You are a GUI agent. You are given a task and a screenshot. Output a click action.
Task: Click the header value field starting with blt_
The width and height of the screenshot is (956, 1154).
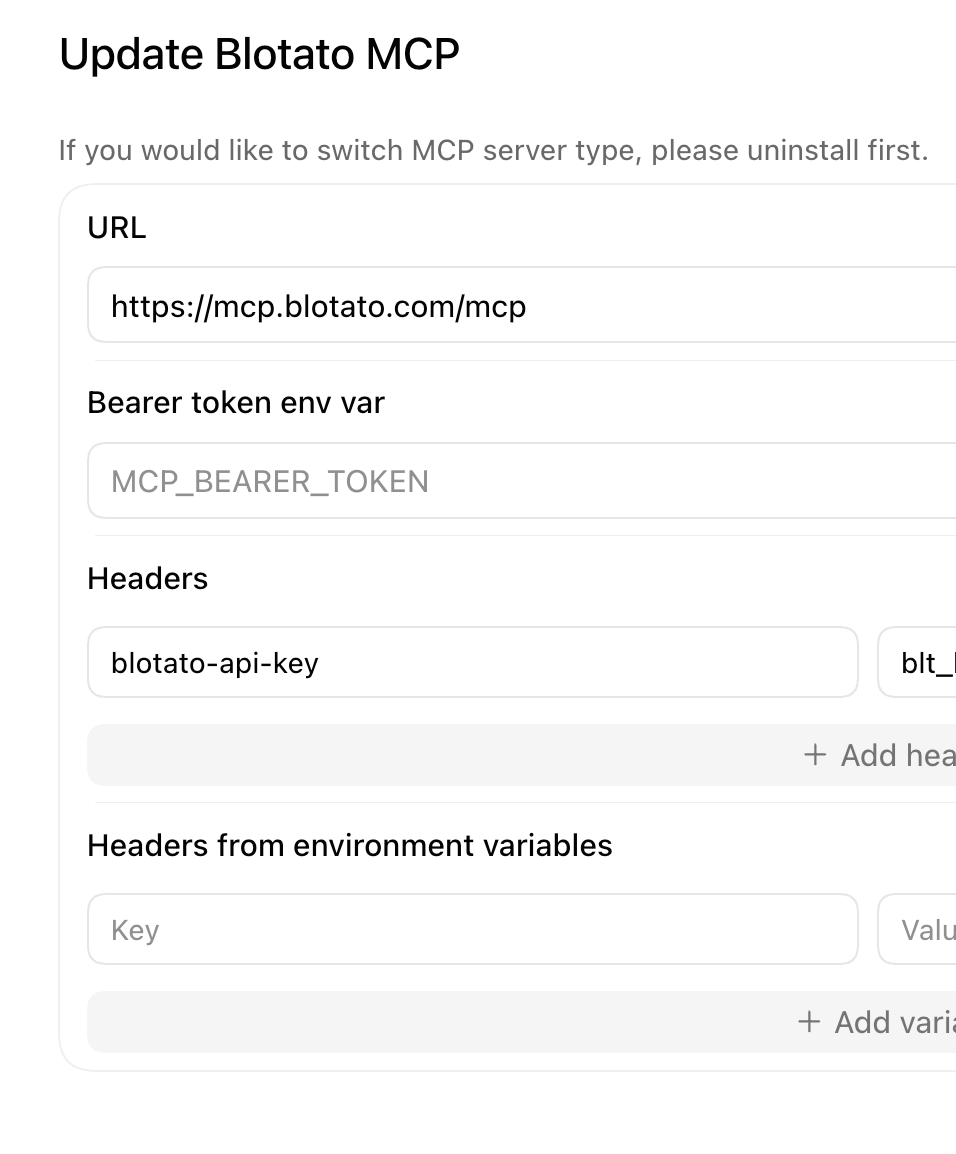[x=917, y=662]
